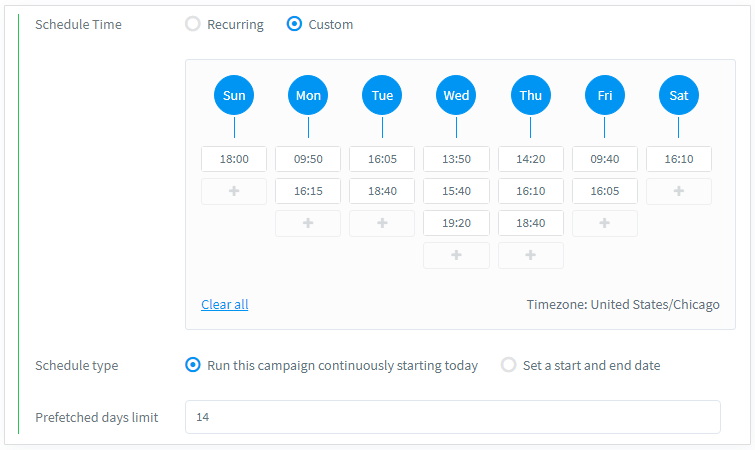Add a time slot under Saturday
This screenshot has height=450, width=755.
click(678, 191)
